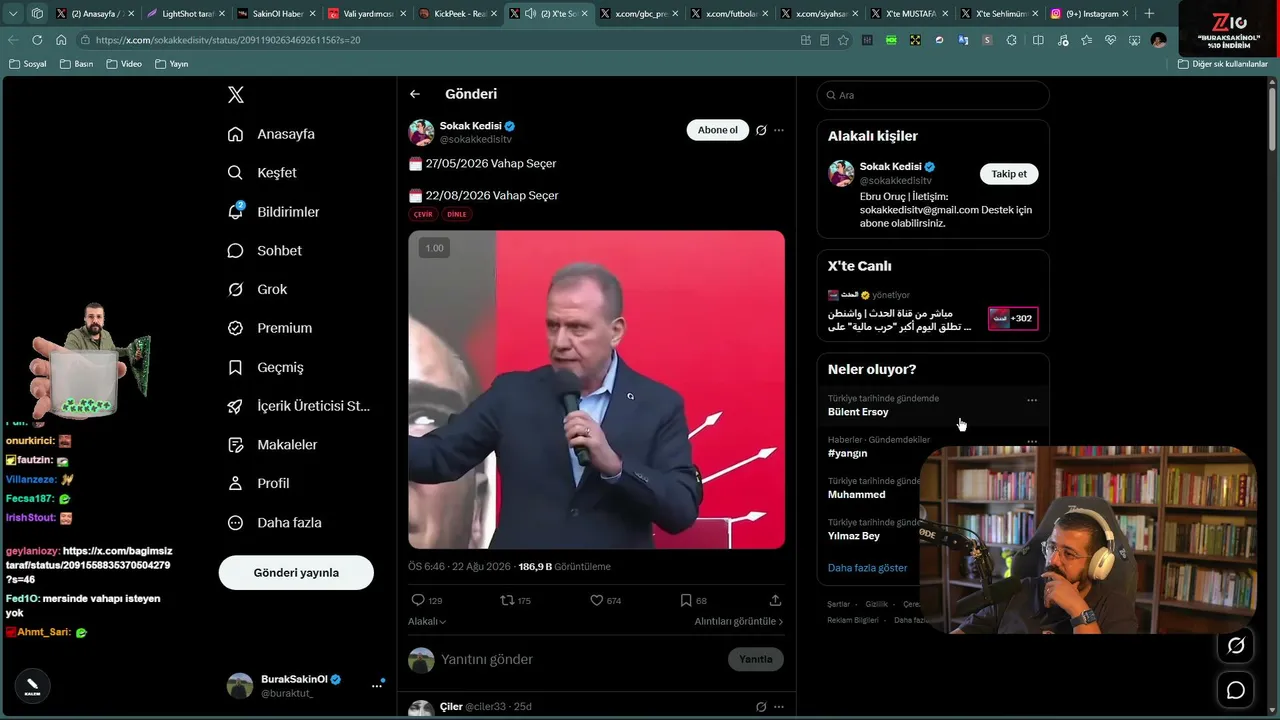Open the Basın bookmarks folder
Screen dimensions: 1280x720
76,64
